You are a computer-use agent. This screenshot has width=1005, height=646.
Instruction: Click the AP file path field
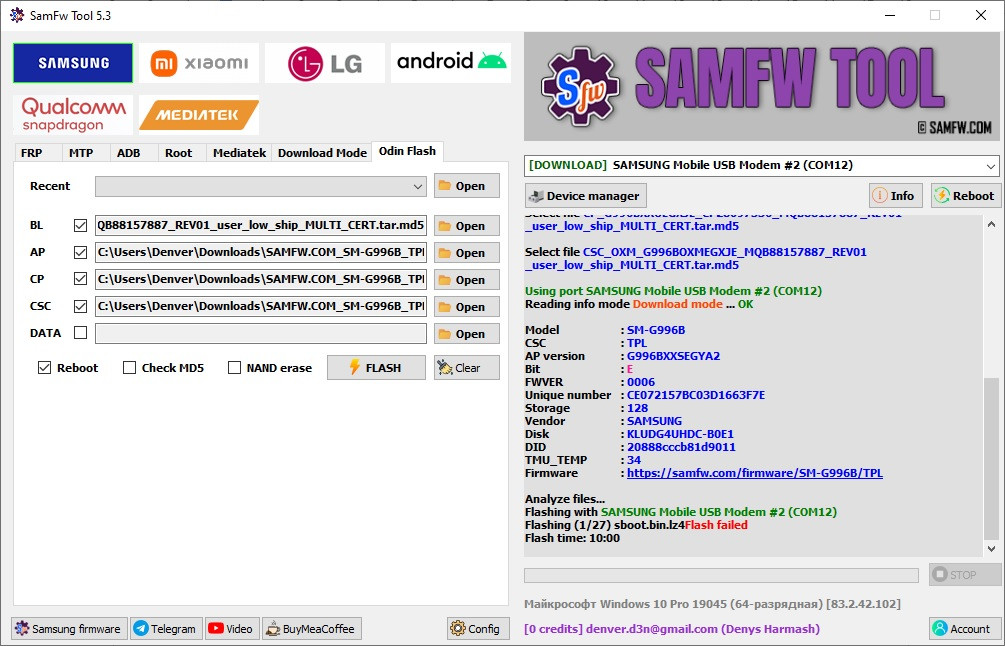click(x=260, y=253)
